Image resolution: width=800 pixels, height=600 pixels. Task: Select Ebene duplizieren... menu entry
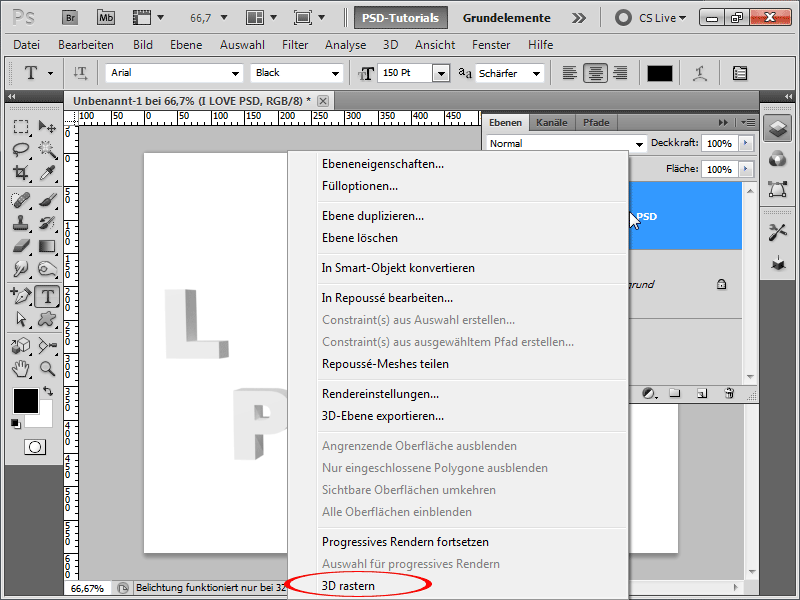[372, 216]
